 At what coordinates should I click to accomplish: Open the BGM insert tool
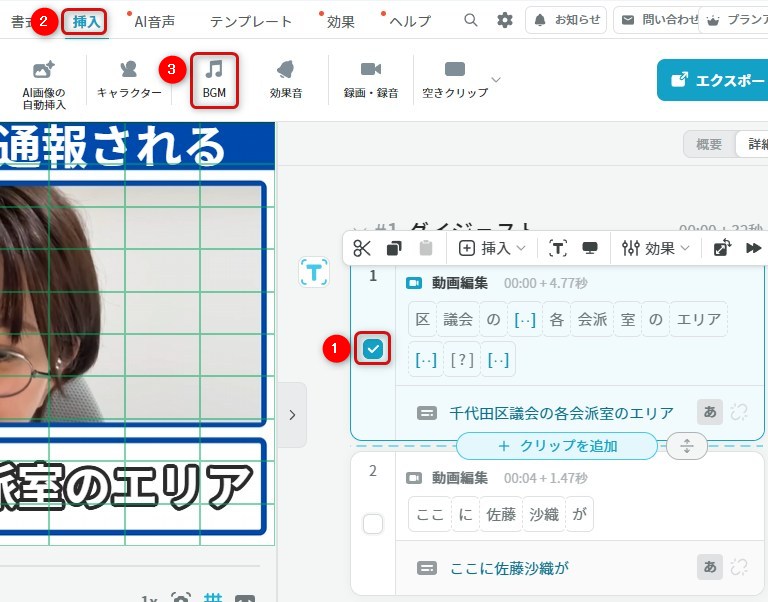[214, 79]
